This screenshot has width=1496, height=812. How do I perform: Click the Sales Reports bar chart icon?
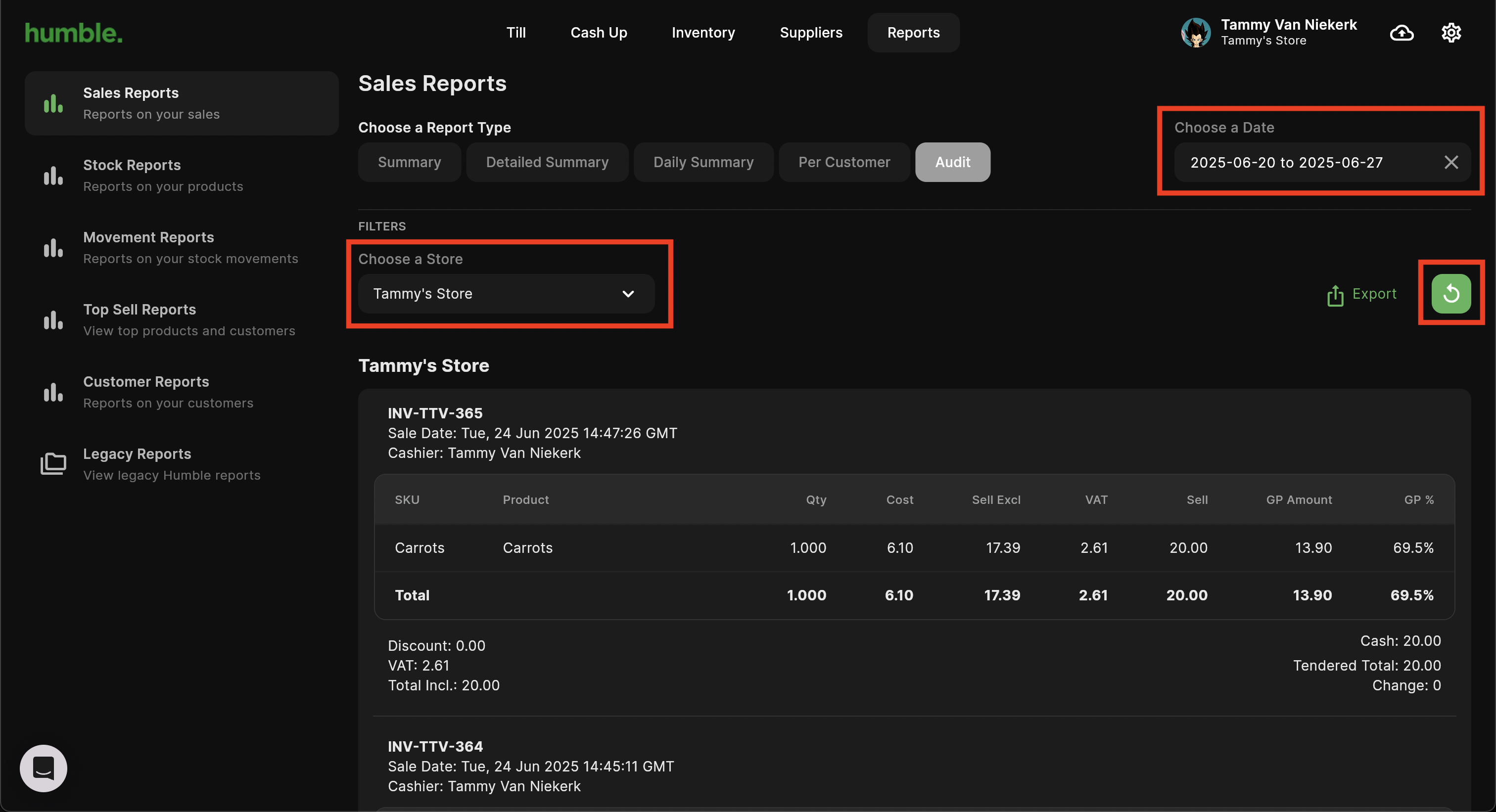[53, 103]
